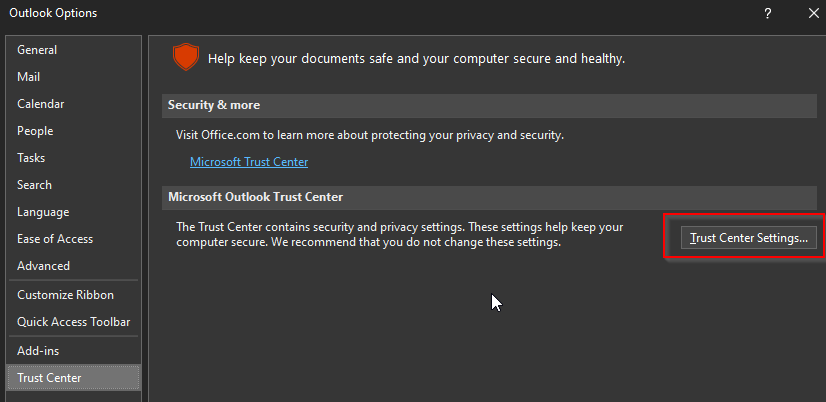Screen dimensions: 826x402
Task: Choose the Language options category
Action: 43,212
